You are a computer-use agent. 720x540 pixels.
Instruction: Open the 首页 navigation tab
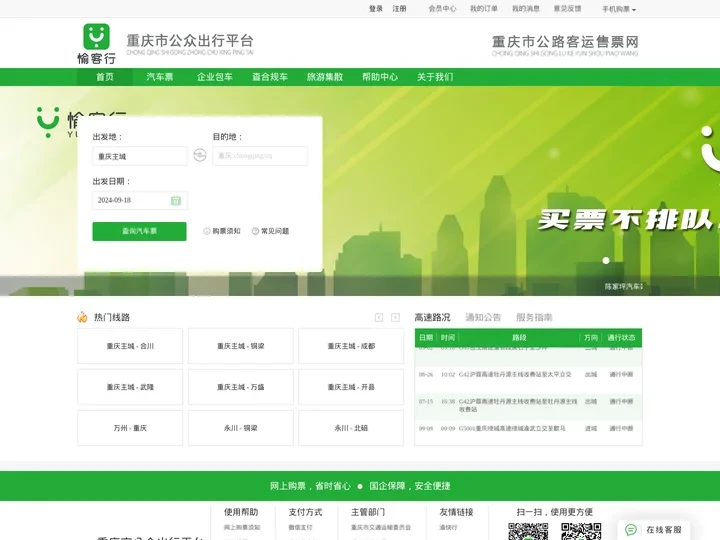pos(105,77)
